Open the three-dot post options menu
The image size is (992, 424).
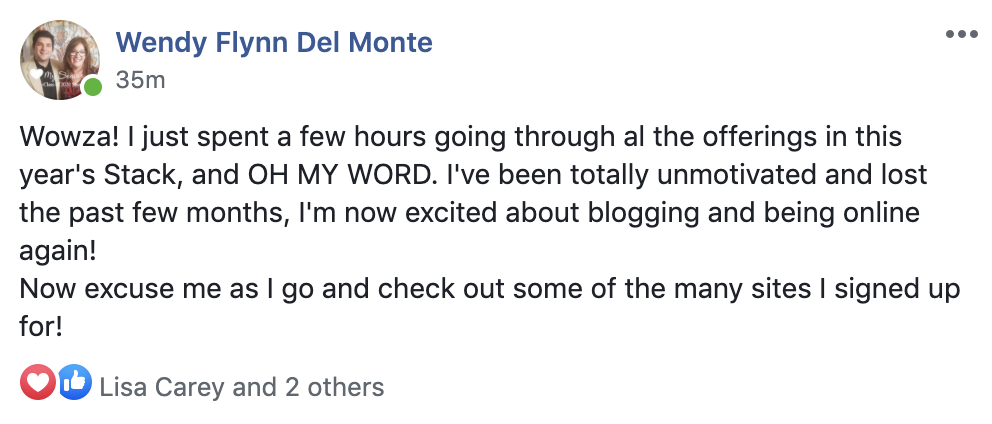tap(961, 34)
